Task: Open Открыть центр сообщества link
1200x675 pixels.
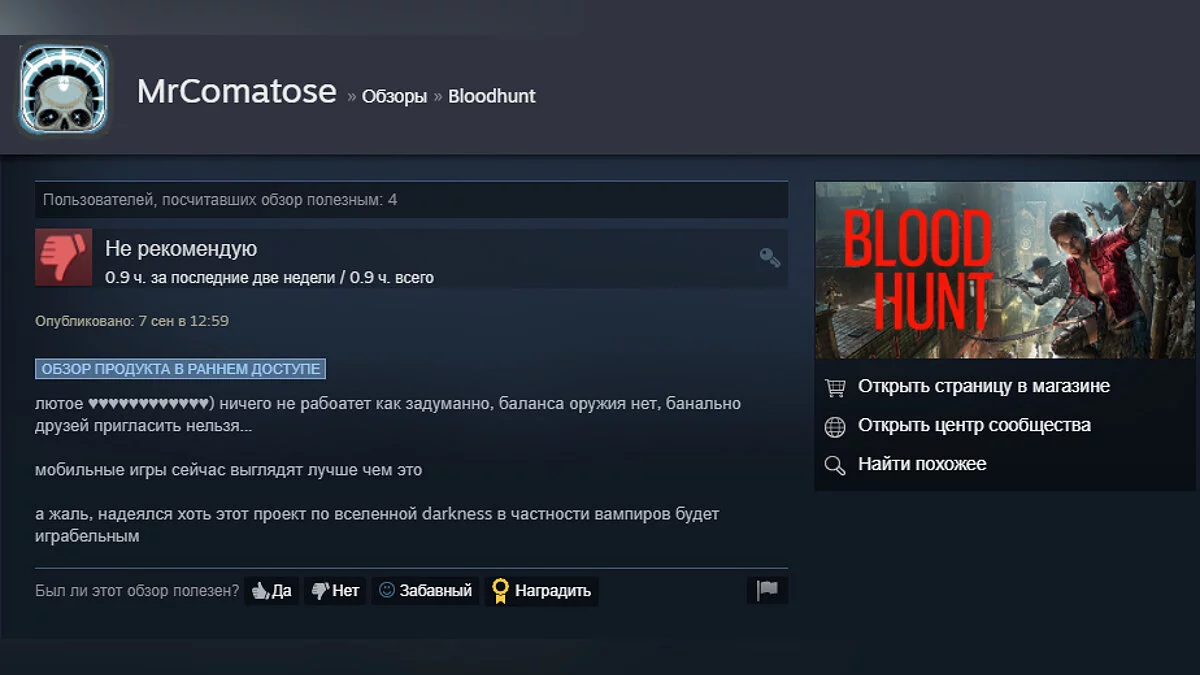Action: [x=974, y=425]
